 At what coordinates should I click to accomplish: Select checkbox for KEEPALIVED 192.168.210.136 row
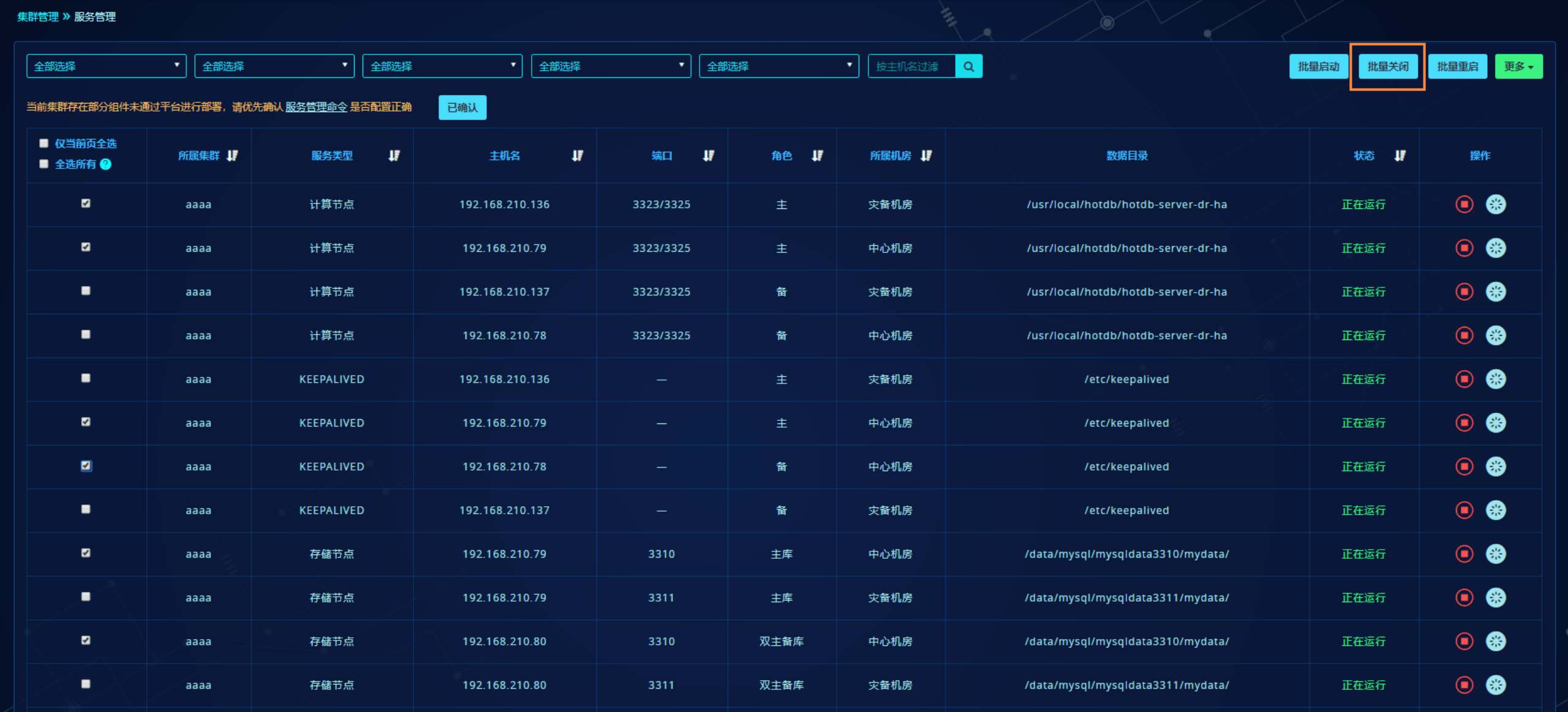click(x=86, y=378)
